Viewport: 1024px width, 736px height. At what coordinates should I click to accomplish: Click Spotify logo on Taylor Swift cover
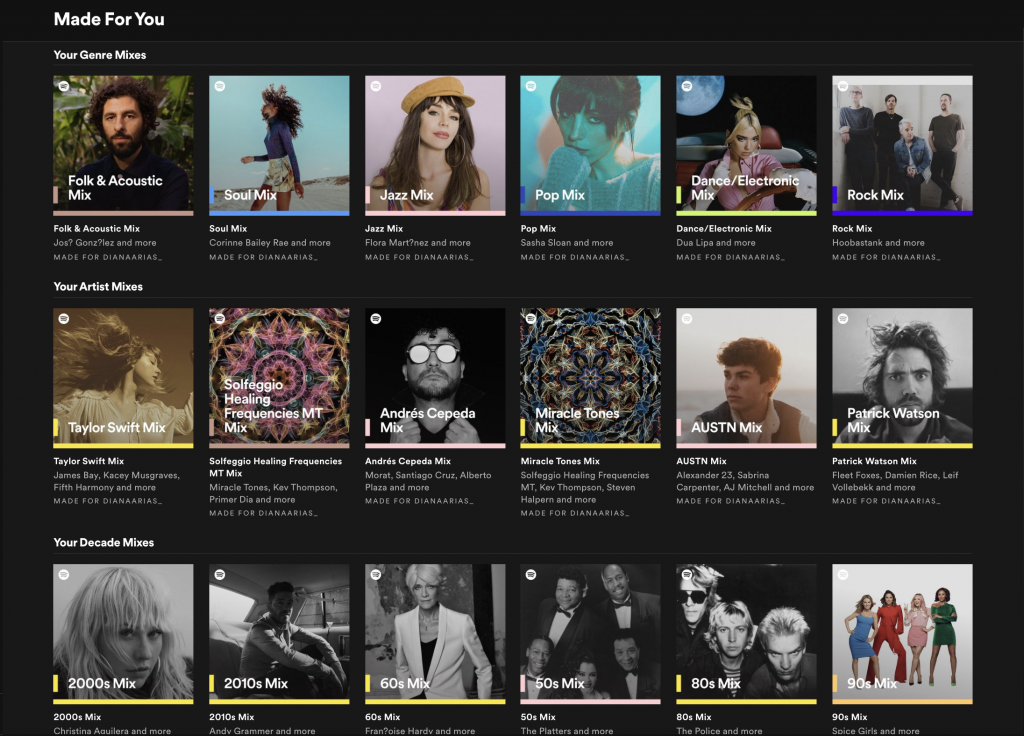64,319
